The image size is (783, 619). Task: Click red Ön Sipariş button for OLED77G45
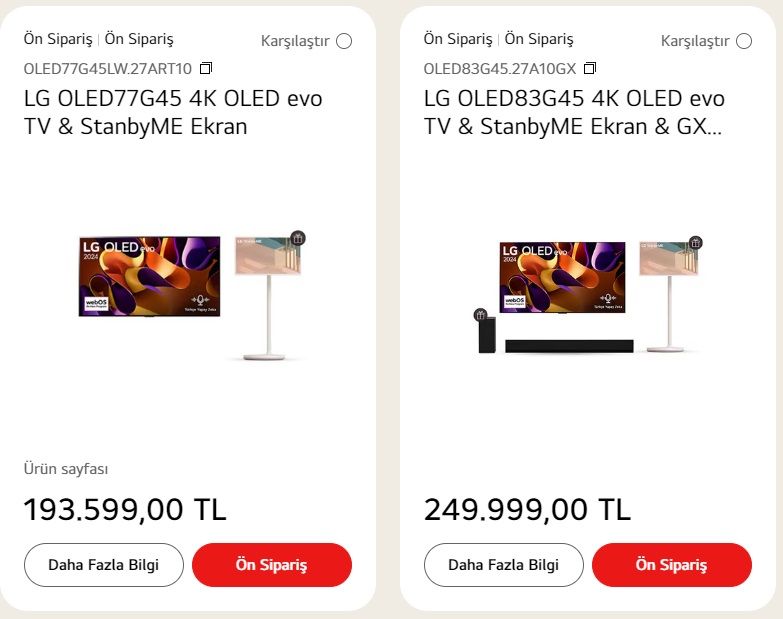[272, 565]
